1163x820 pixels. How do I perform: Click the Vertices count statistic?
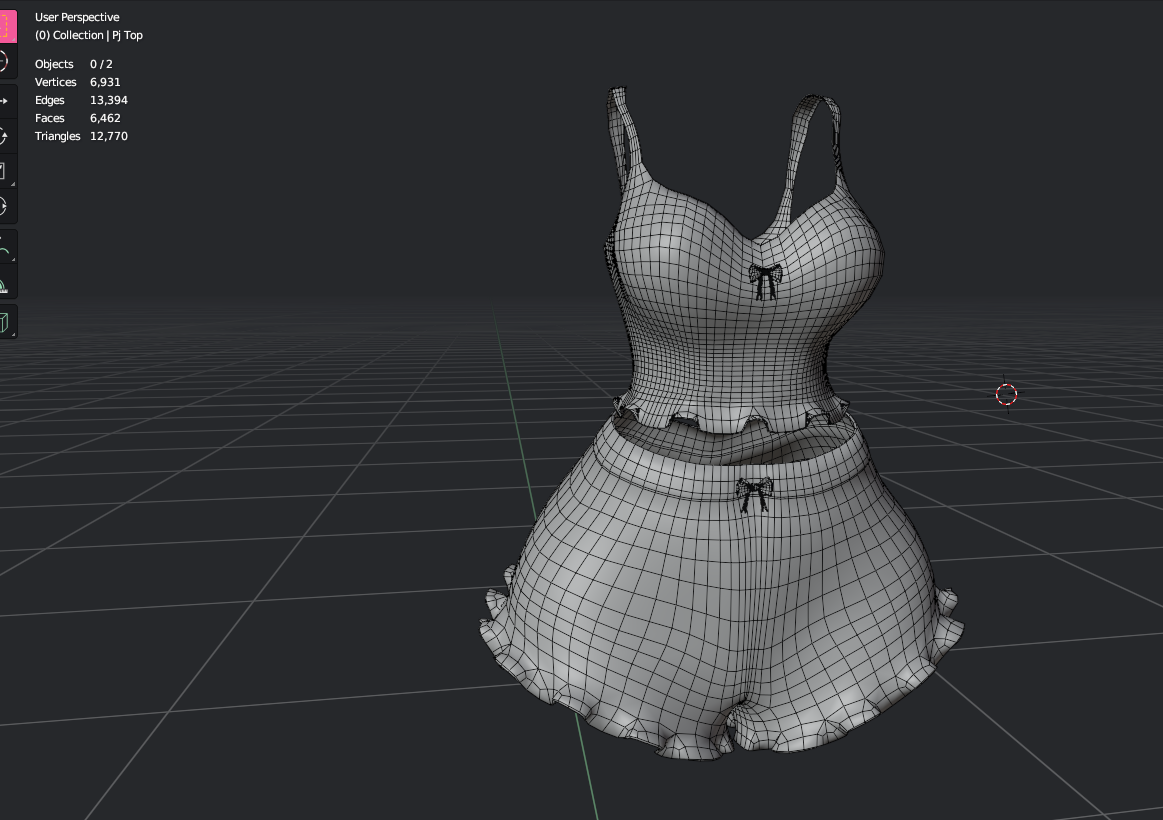78,82
